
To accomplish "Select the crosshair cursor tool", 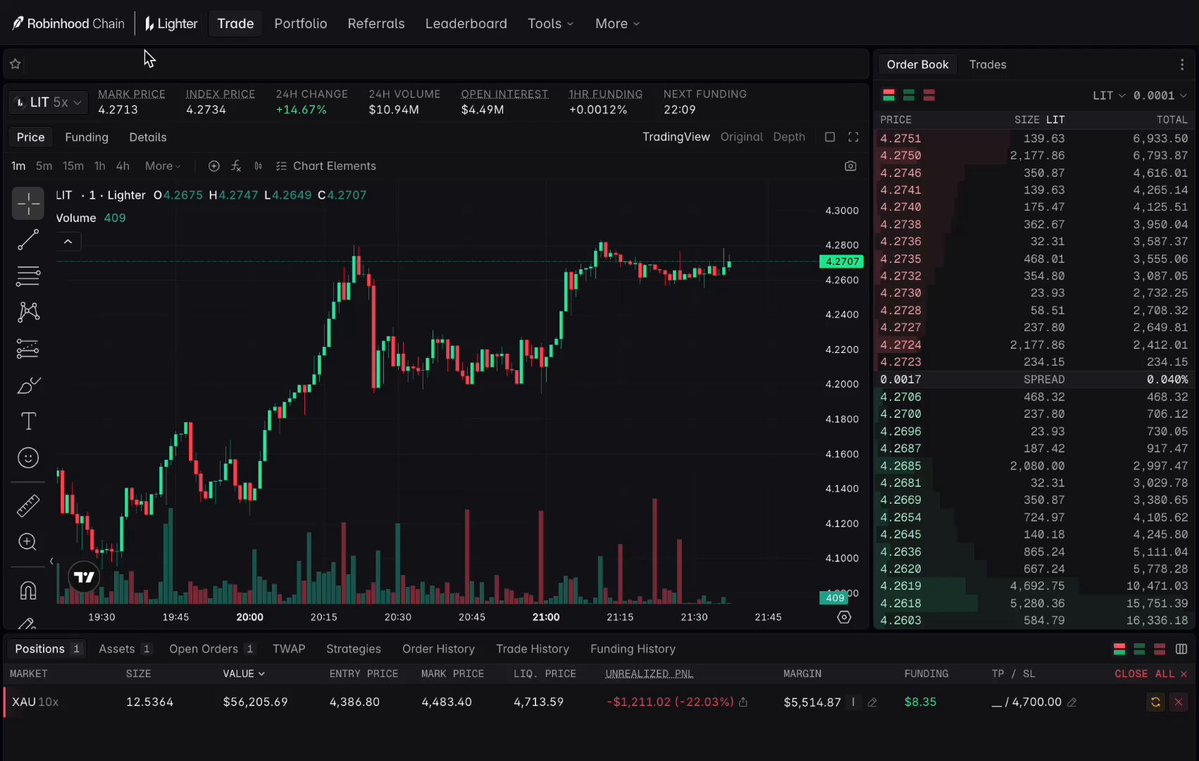I will pos(28,204).
